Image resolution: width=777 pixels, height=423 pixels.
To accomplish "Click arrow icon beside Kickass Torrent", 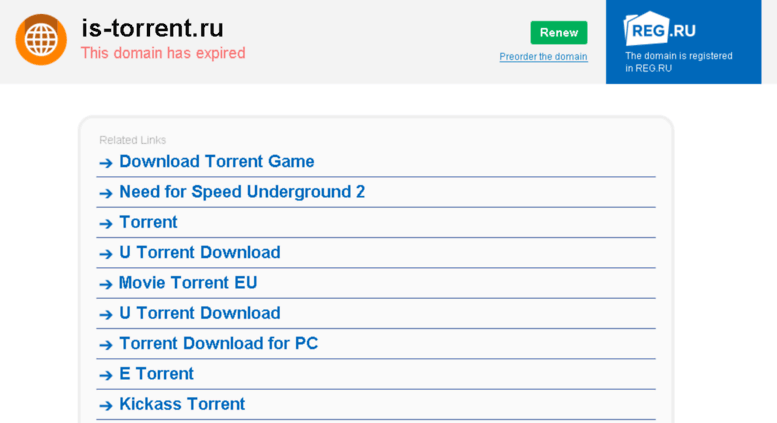I will coord(106,406).
